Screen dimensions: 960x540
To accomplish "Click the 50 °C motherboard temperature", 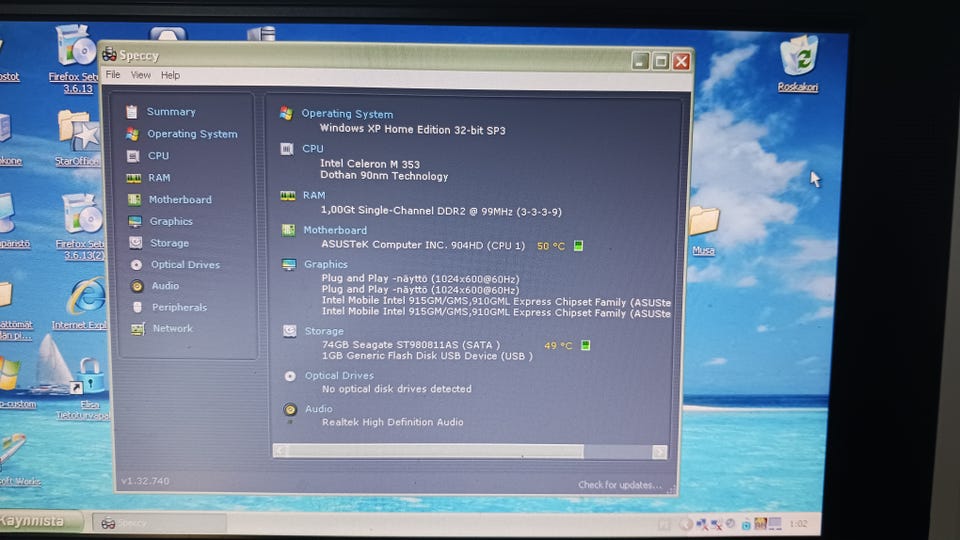I will [550, 246].
